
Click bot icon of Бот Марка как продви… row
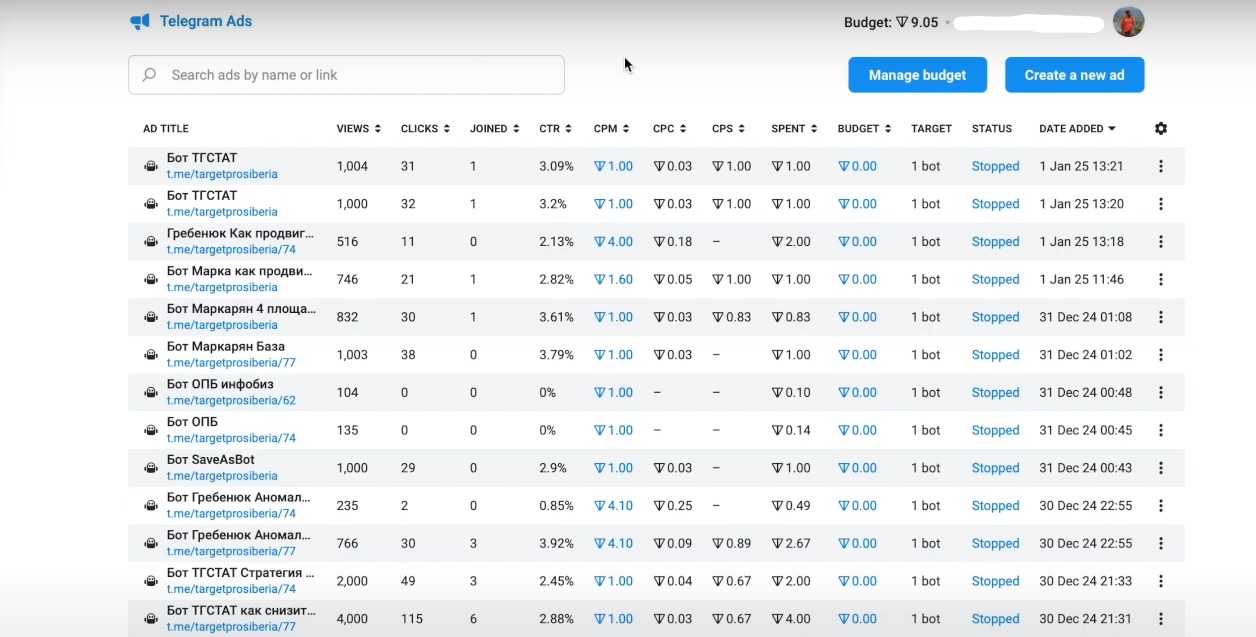pos(150,279)
